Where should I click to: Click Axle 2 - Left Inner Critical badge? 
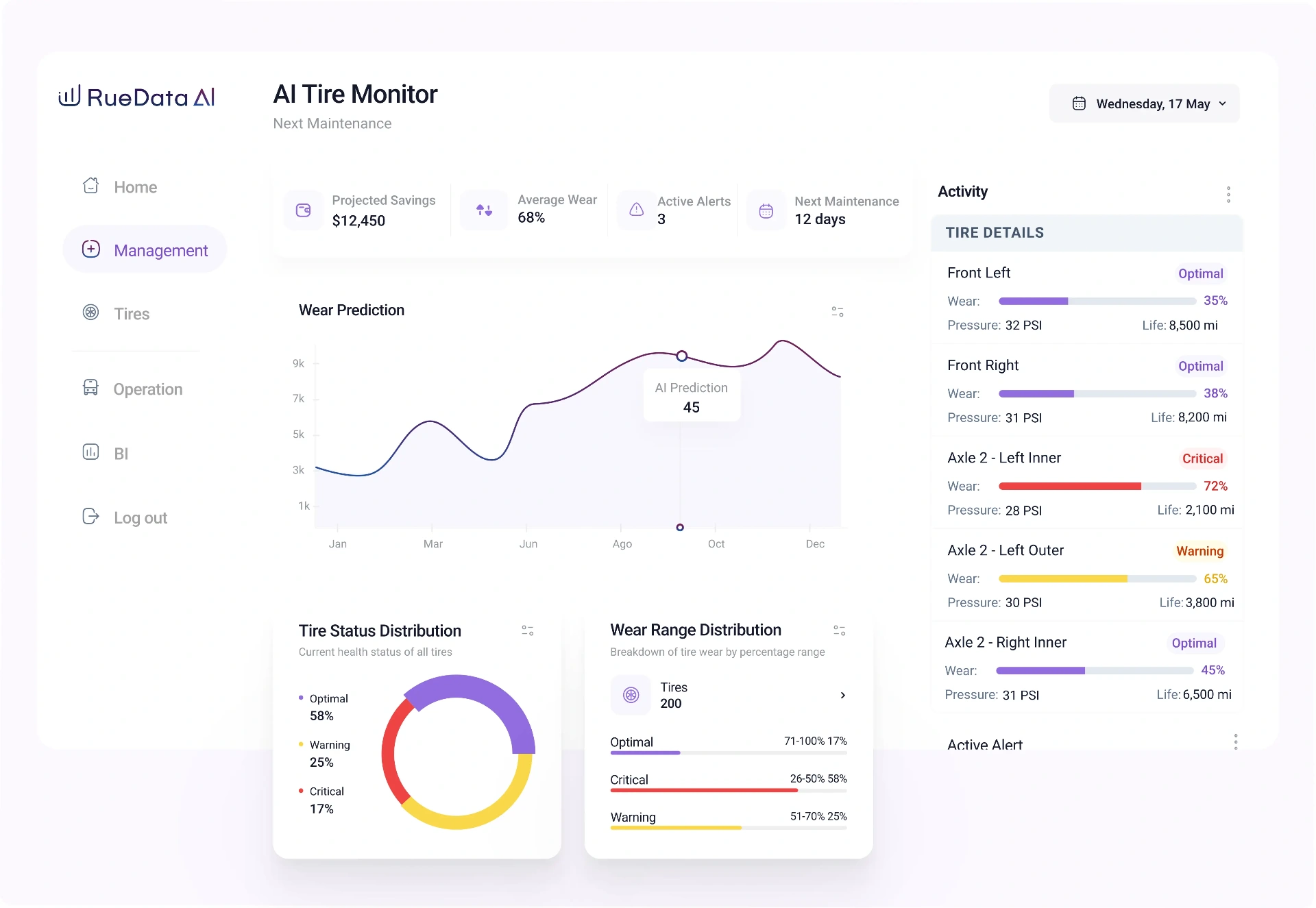(x=1202, y=458)
